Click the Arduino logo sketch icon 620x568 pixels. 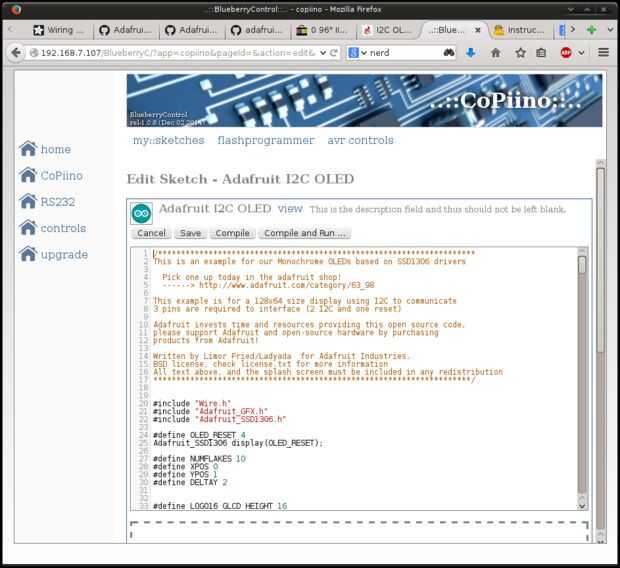click(141, 214)
